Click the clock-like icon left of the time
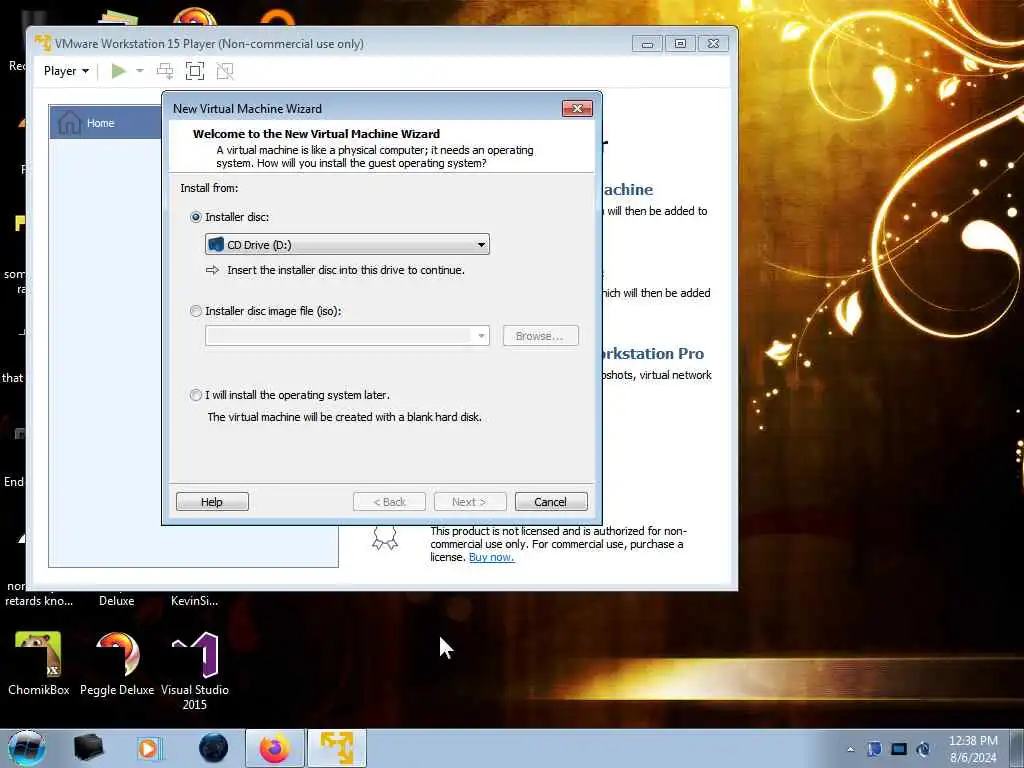This screenshot has width=1024, height=768. 923,749
